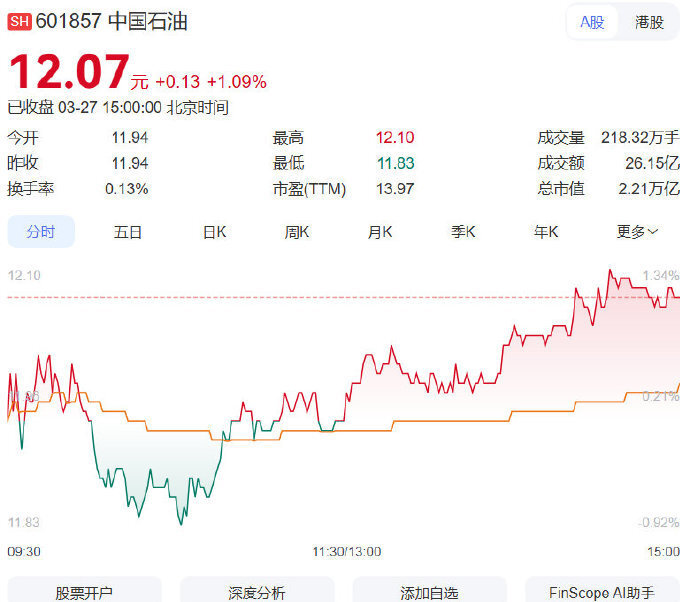This screenshot has height=602, width=690.
Task: Open the 年K yearly chart
Action: coord(546,232)
